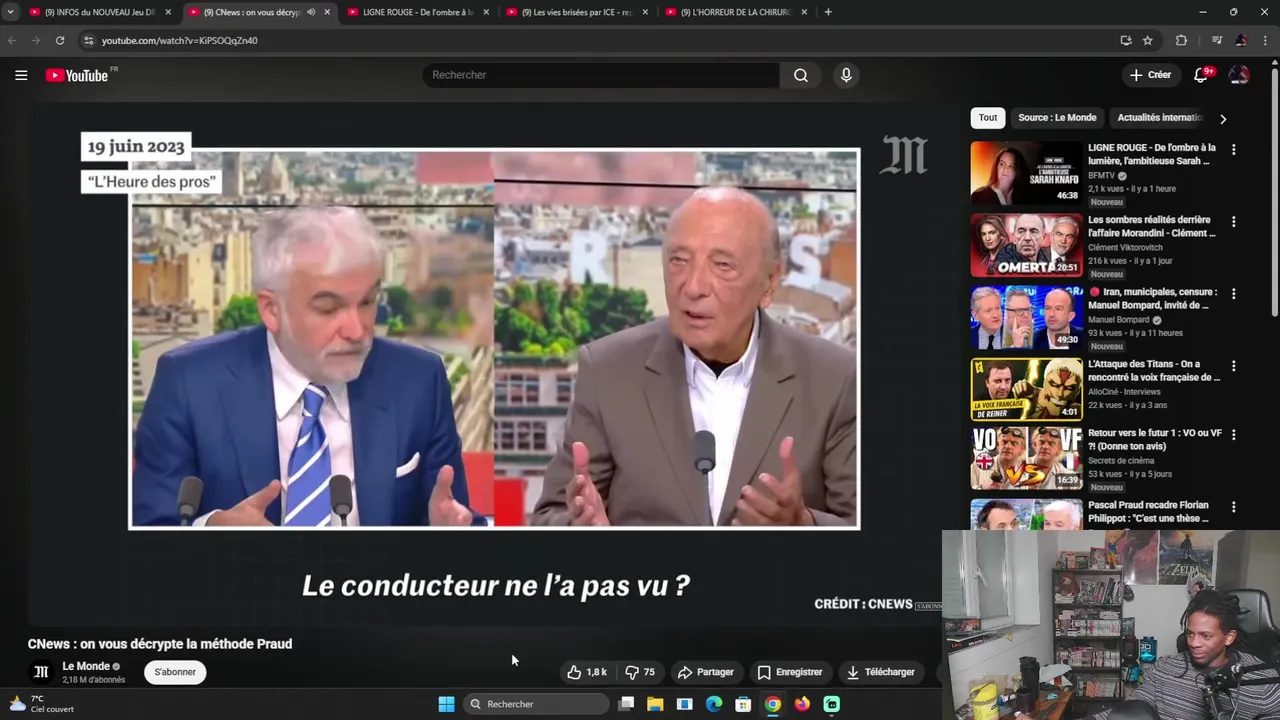The image size is (1280, 720).
Task: Expand the browser tab search dropdown
Action: pos(10,12)
